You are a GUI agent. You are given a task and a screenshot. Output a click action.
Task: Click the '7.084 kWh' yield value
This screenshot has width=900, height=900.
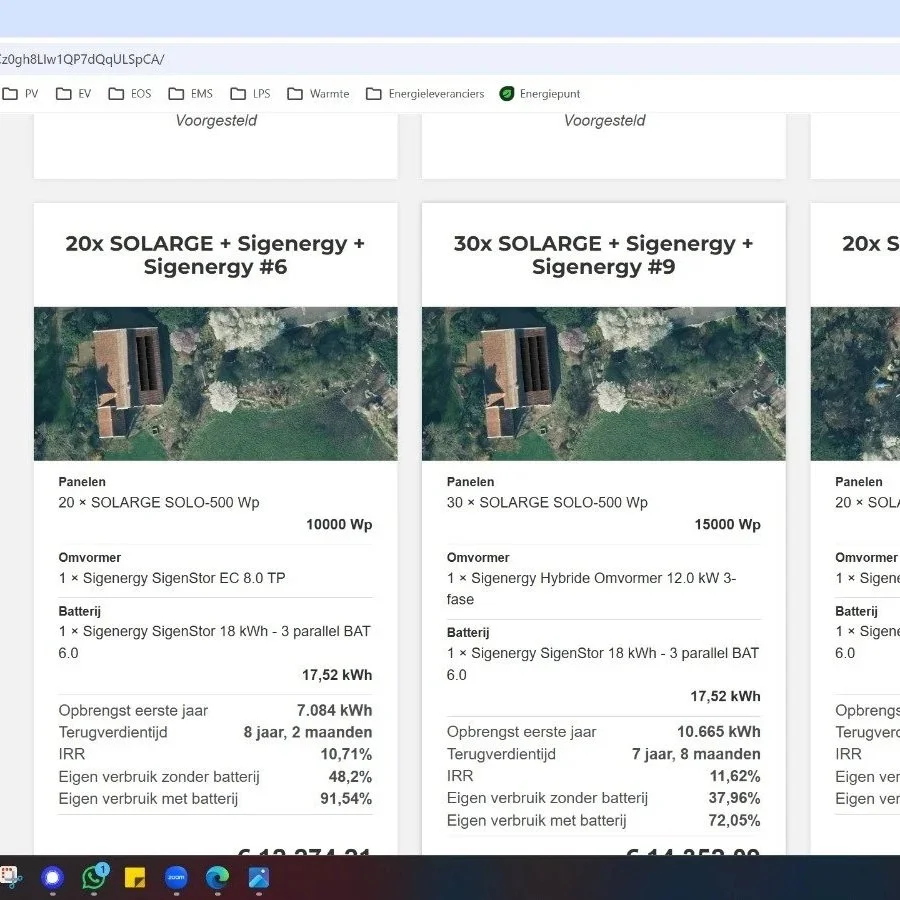[334, 710]
